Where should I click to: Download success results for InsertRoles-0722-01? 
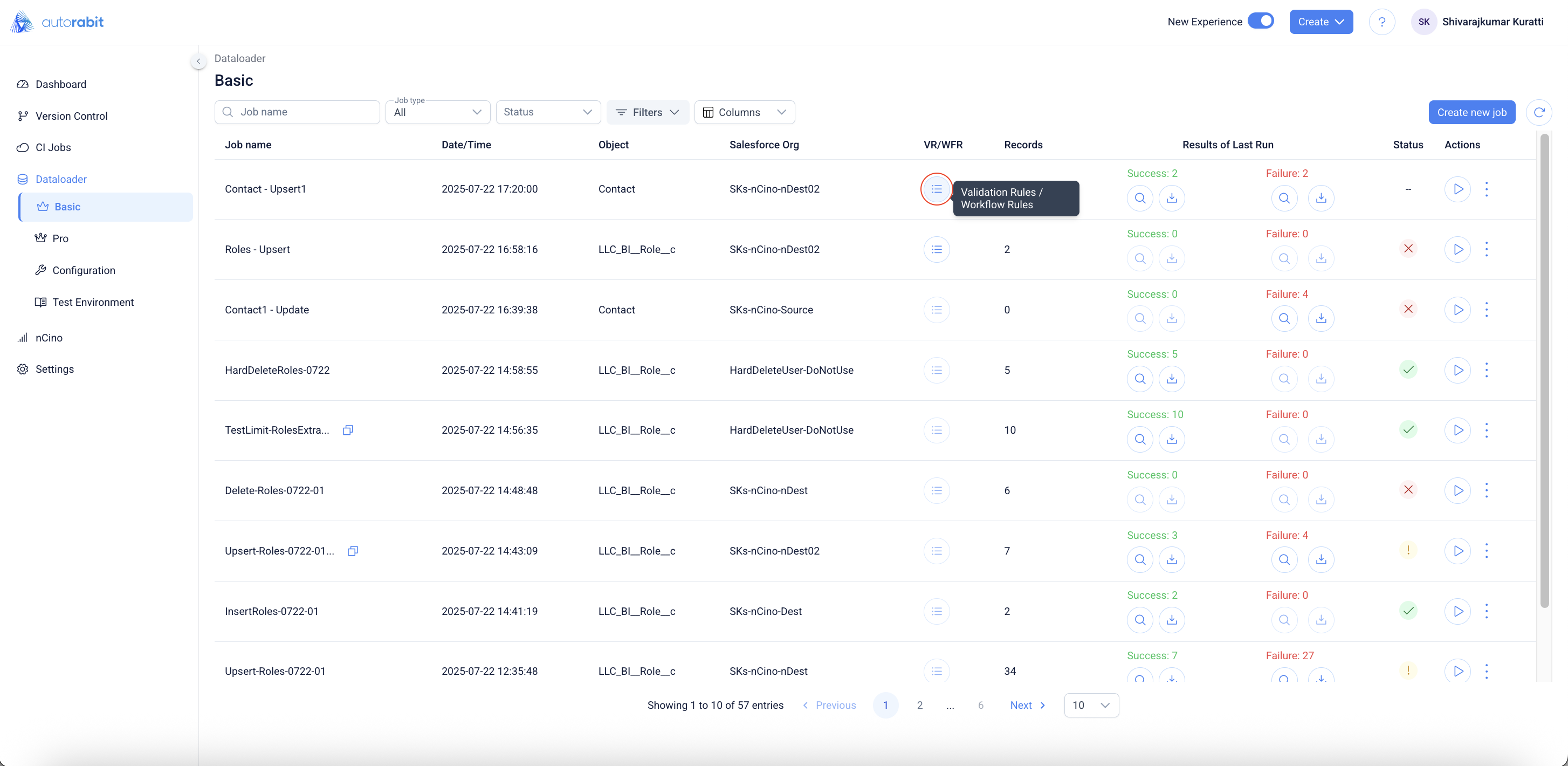coord(1171,620)
